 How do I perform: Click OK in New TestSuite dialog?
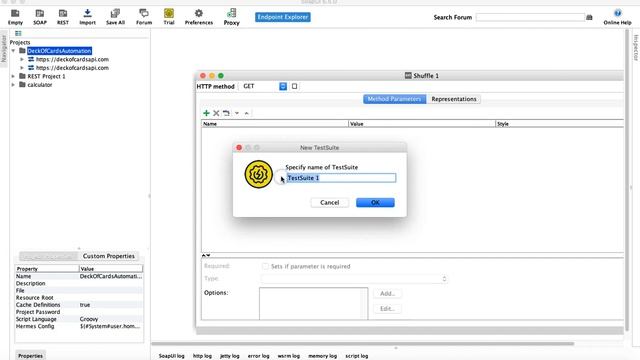click(375, 202)
